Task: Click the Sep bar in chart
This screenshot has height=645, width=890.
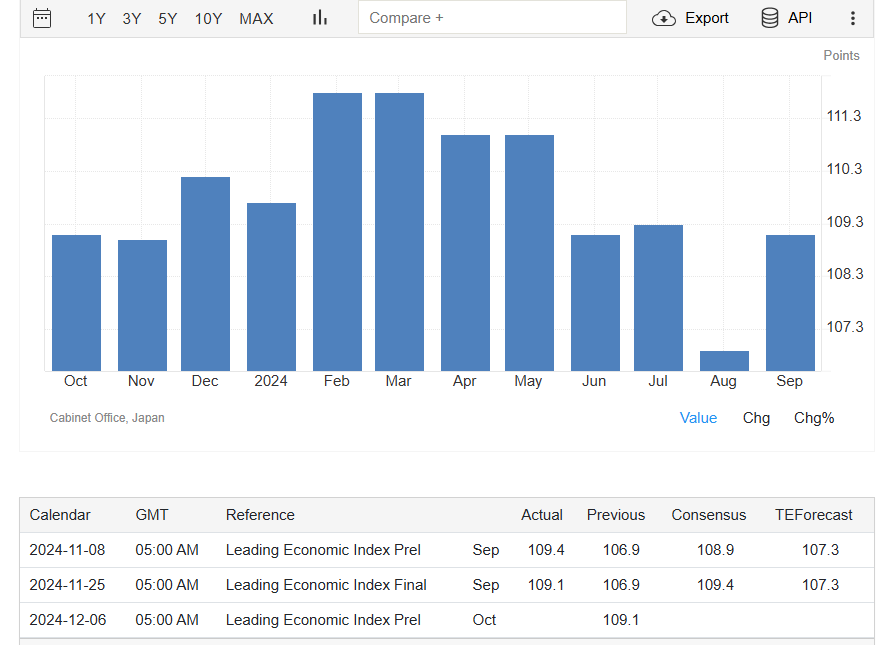Action: coord(790,303)
